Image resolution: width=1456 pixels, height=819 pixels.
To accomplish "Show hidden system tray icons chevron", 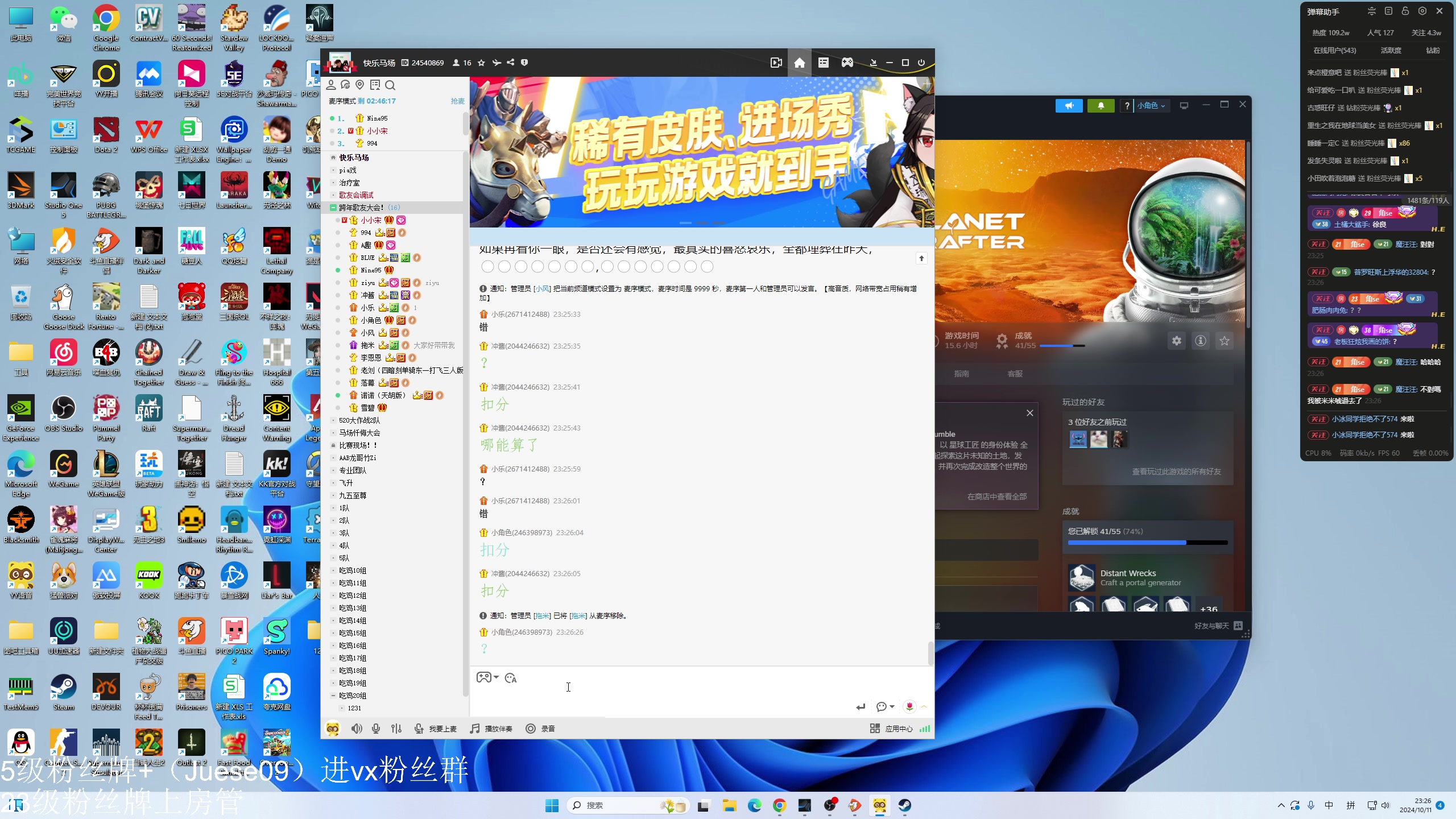I will 1281,805.
